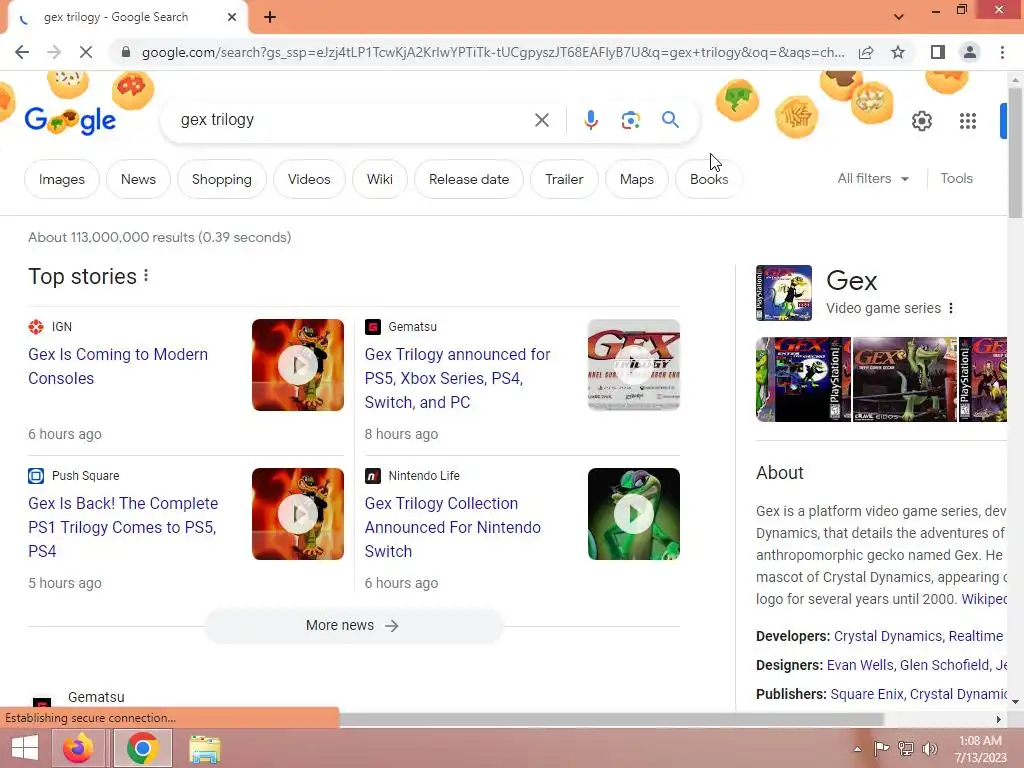Open the taskbar volume icon
Screen dimensions: 1024x768
click(929, 749)
